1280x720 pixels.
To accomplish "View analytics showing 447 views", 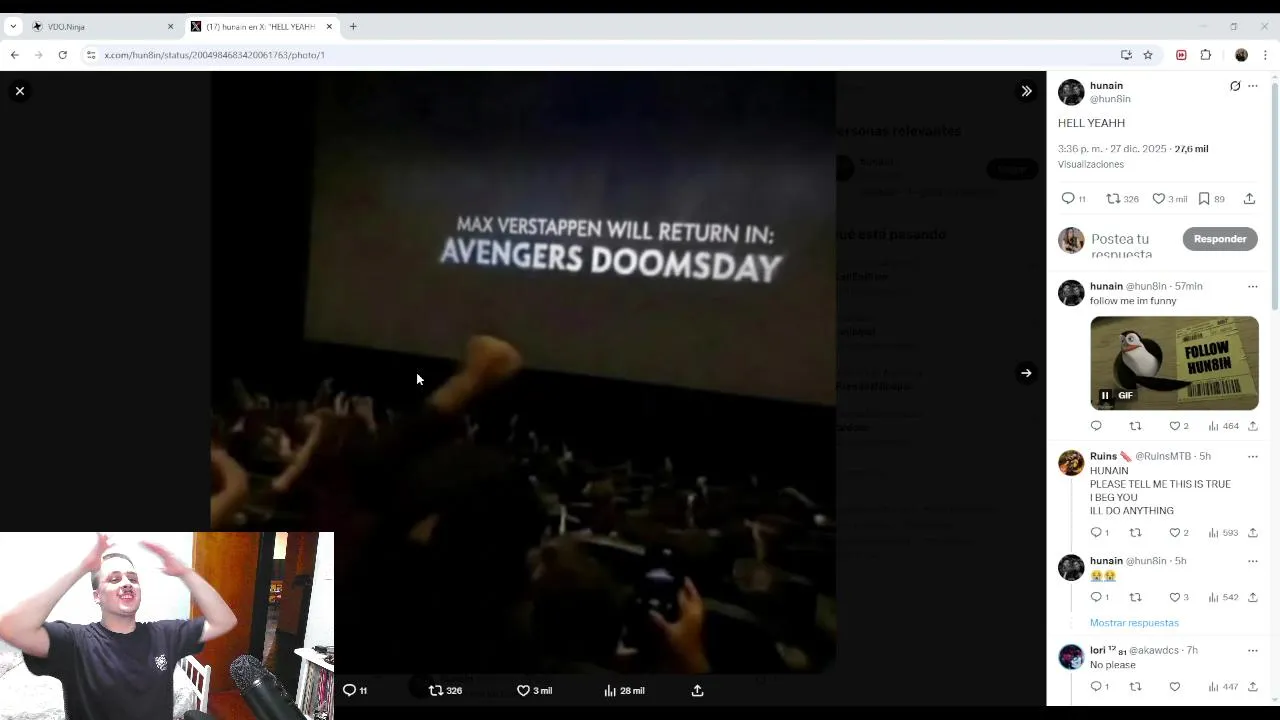I will tap(1223, 687).
